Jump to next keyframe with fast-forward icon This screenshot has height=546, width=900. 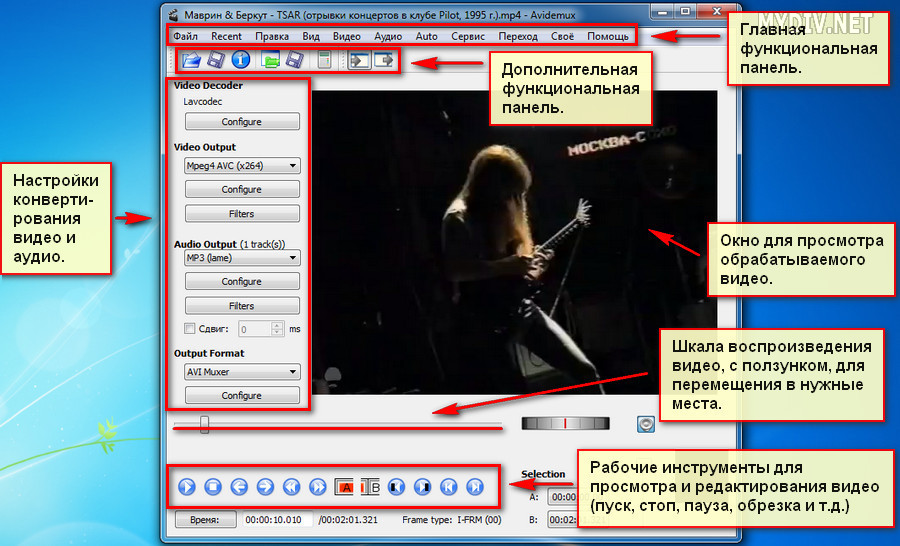317,487
